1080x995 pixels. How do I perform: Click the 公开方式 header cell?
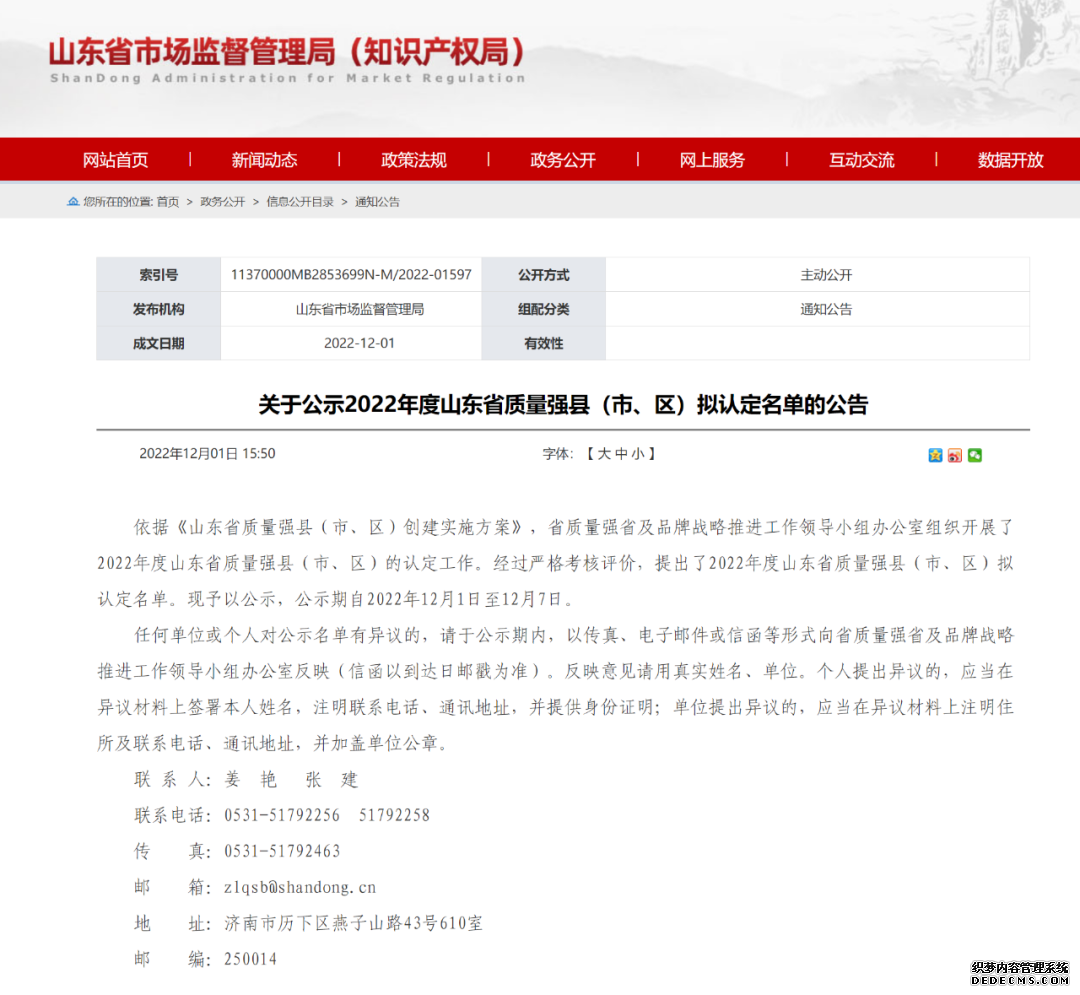coord(543,275)
